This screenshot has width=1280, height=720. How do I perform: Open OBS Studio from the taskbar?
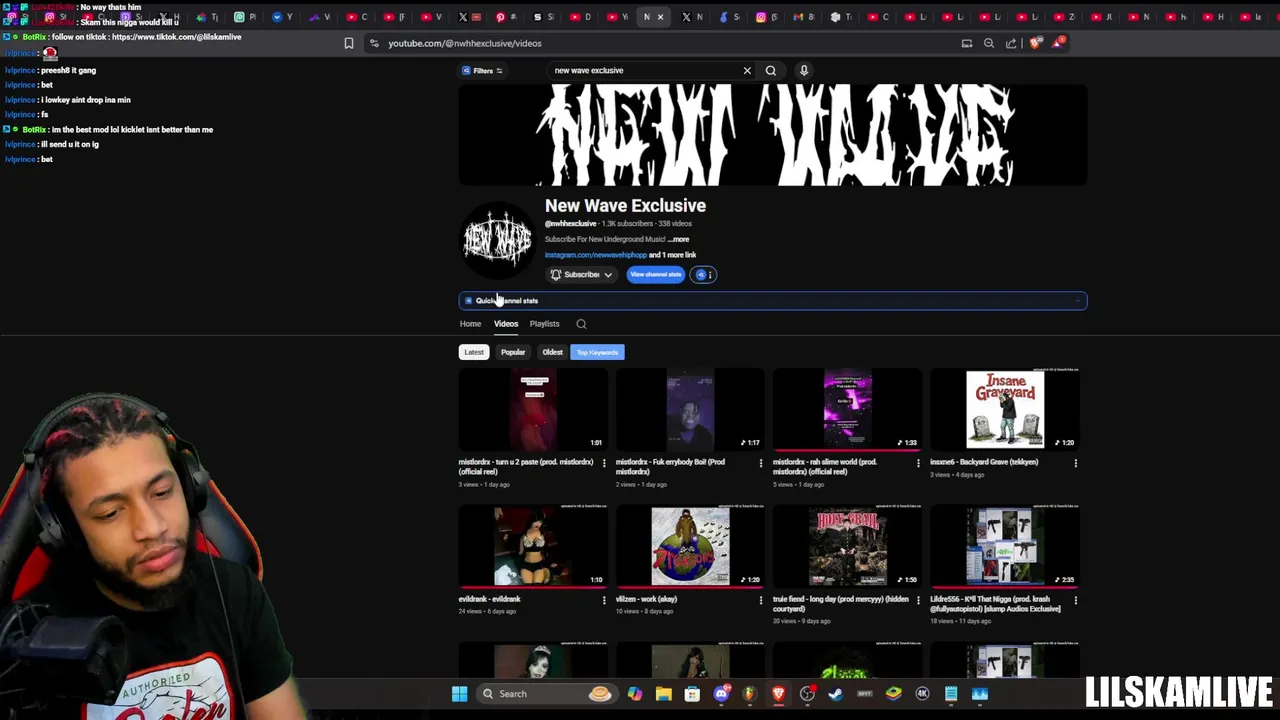pos(807,694)
